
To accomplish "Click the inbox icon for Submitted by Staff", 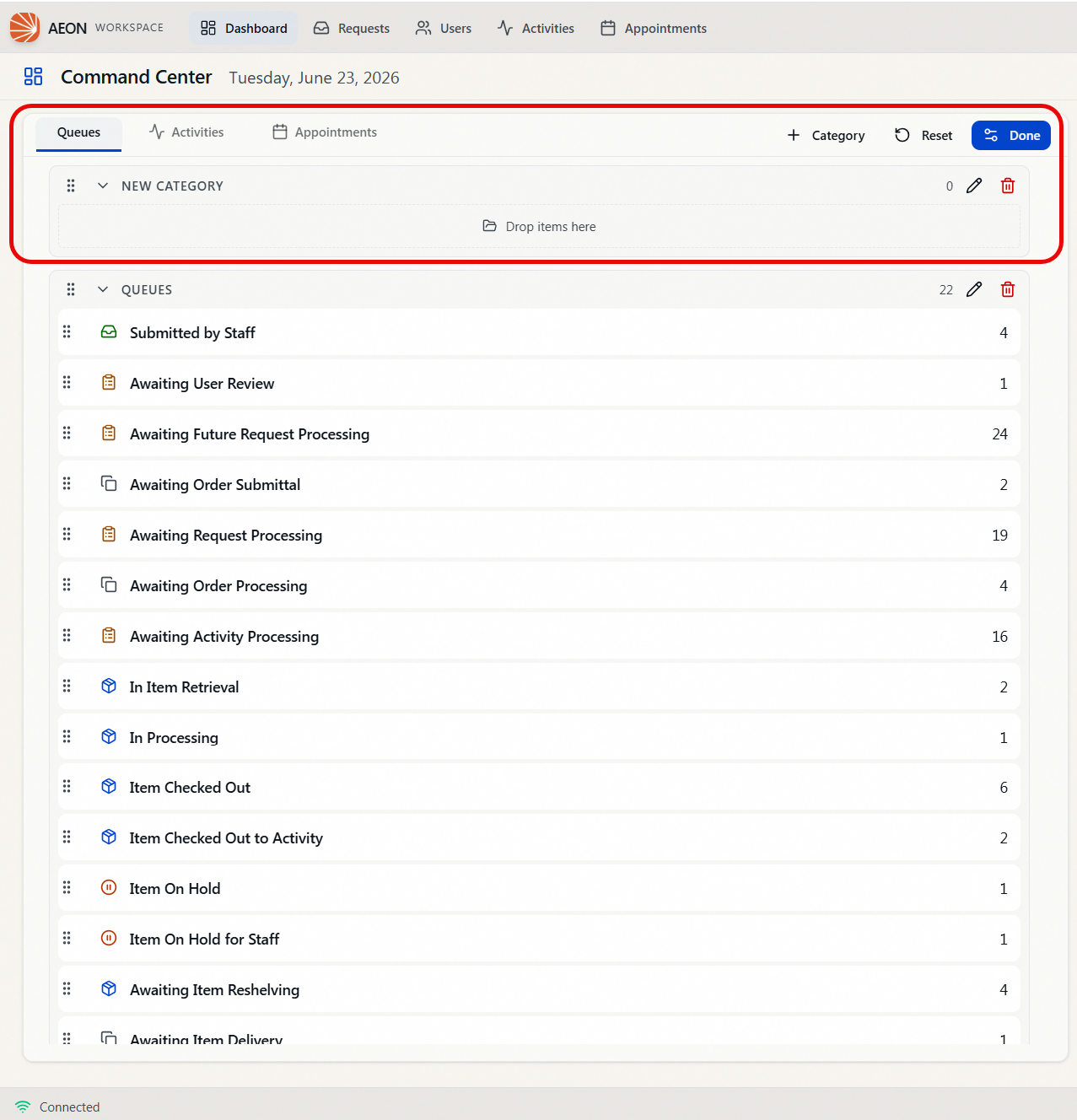I will pos(109,332).
